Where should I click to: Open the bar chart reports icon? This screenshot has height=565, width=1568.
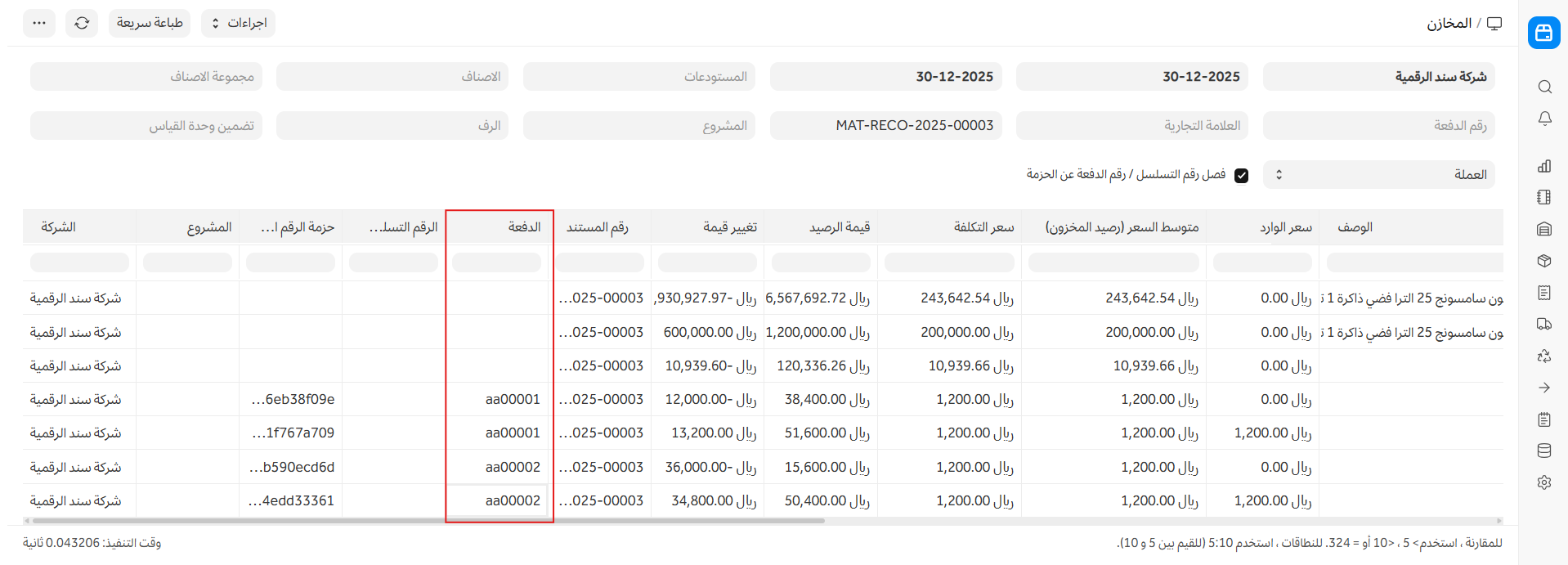click(x=1543, y=166)
